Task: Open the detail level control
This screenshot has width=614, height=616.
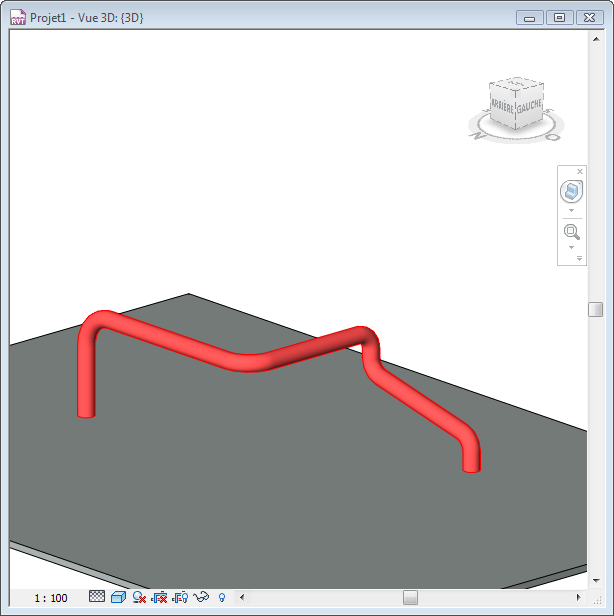Action: 97,597
